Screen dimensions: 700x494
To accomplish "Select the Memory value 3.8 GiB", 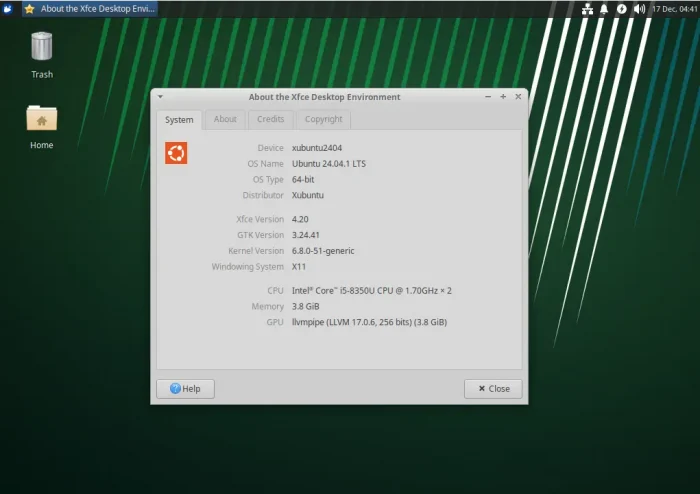I will [306, 307].
